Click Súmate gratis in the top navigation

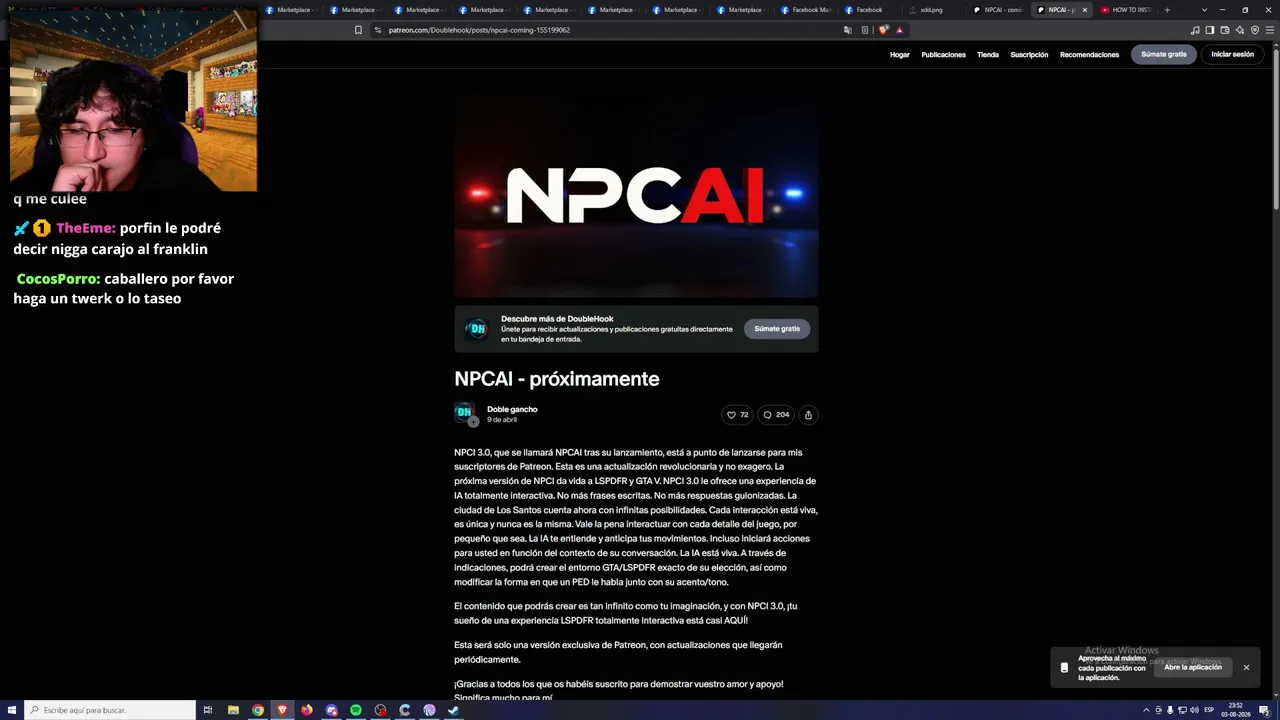[1164, 54]
